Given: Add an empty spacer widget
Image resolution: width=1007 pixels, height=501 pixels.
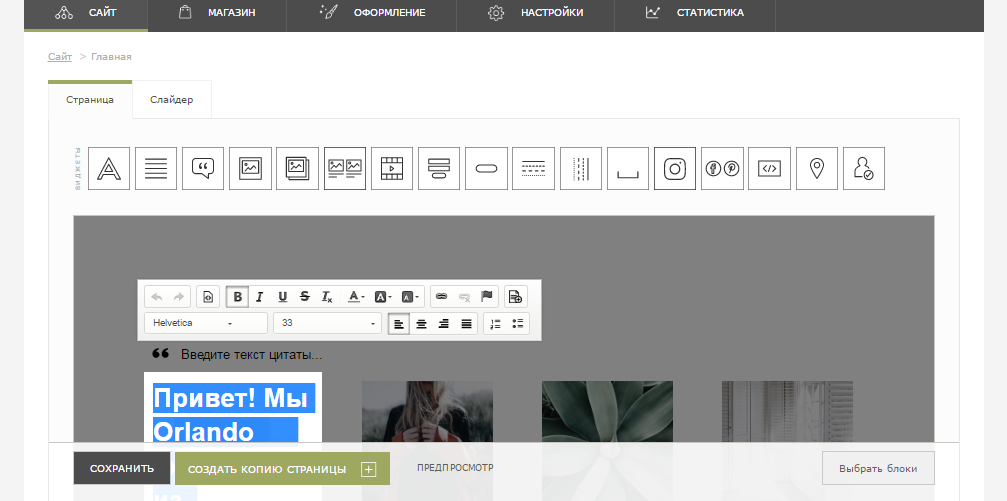Looking at the screenshot, I should [x=628, y=168].
